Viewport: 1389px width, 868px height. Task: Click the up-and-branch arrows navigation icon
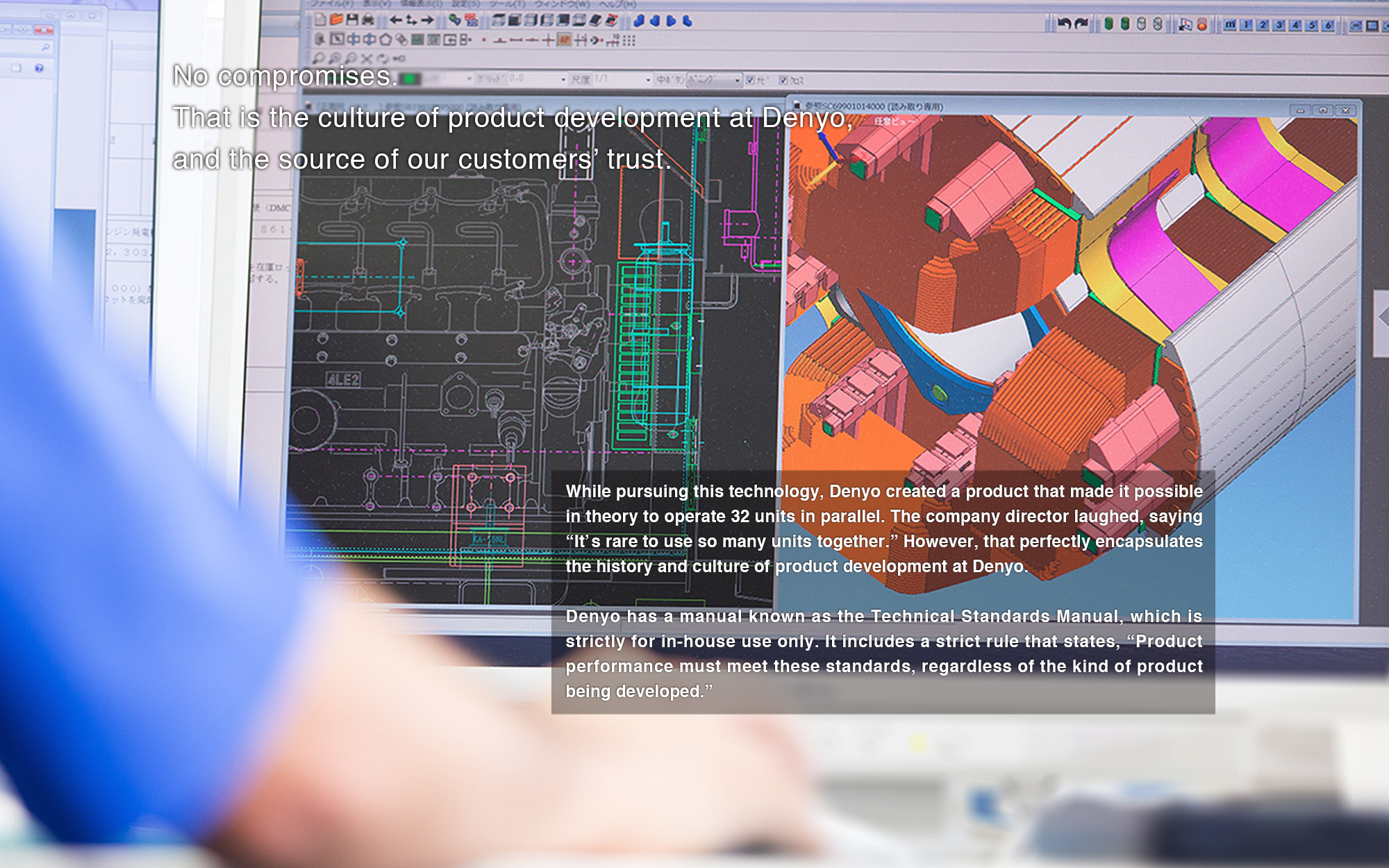tap(411, 20)
